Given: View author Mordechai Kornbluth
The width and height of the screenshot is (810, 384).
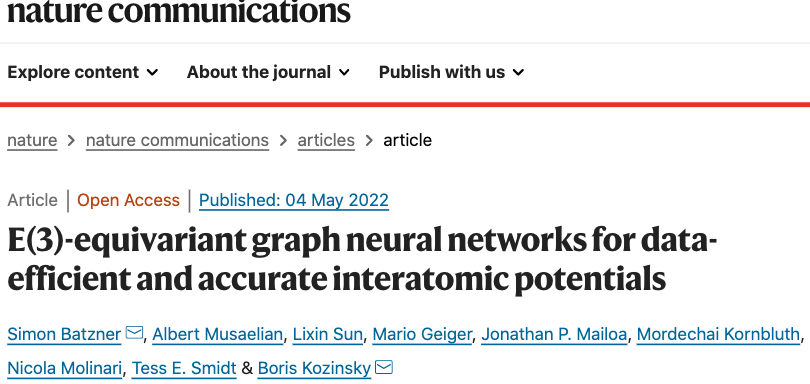Looking at the screenshot, I should [719, 334].
